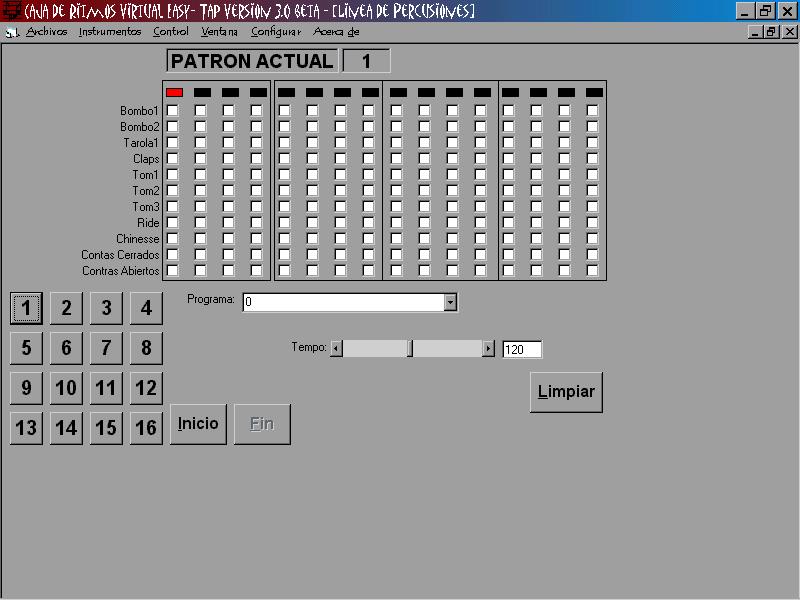The width and height of the screenshot is (800, 600).
Task: Click the tempo value field showing 120
Action: [522, 349]
